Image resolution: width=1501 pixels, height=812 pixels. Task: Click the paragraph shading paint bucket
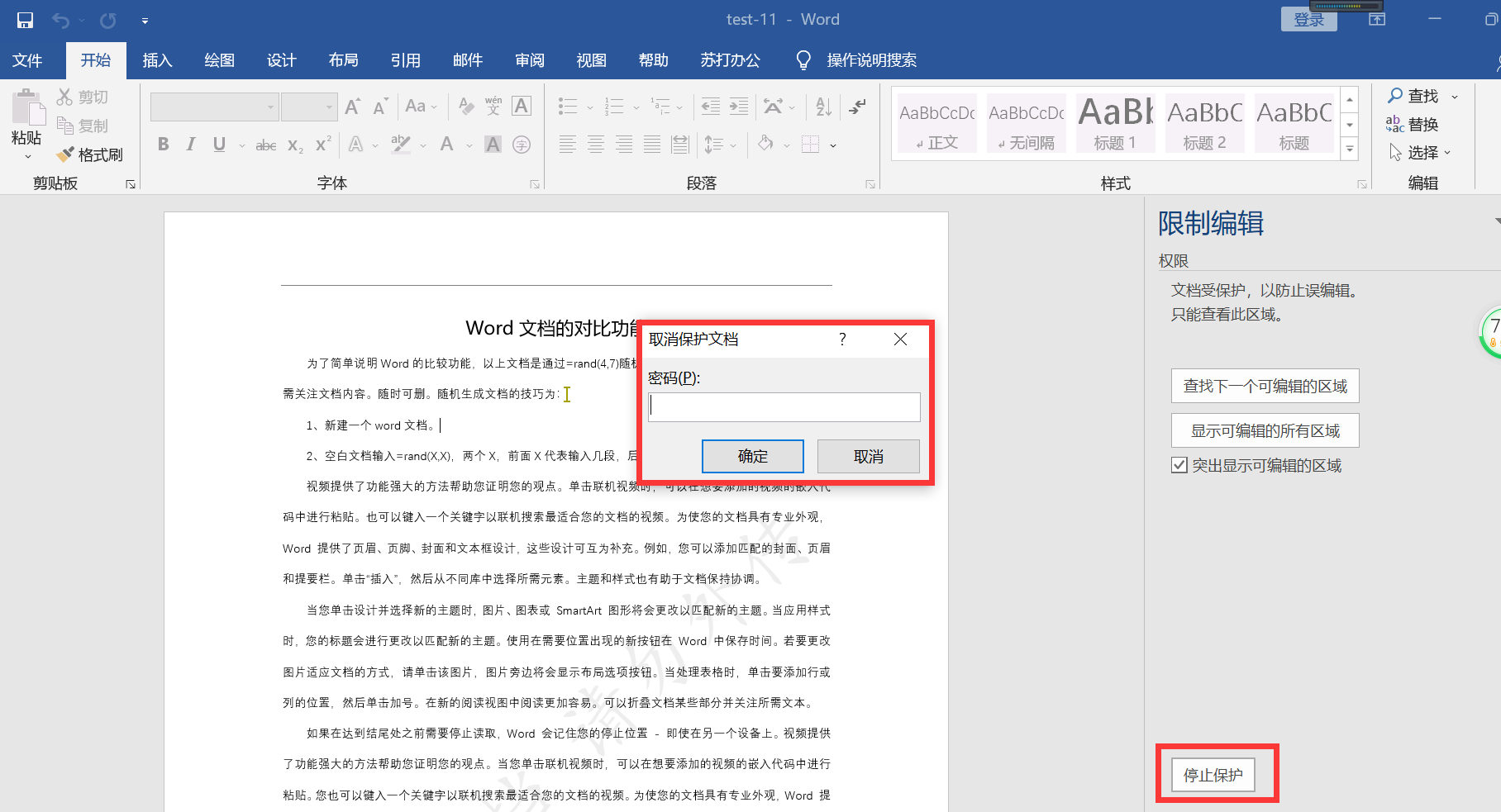tap(765, 145)
